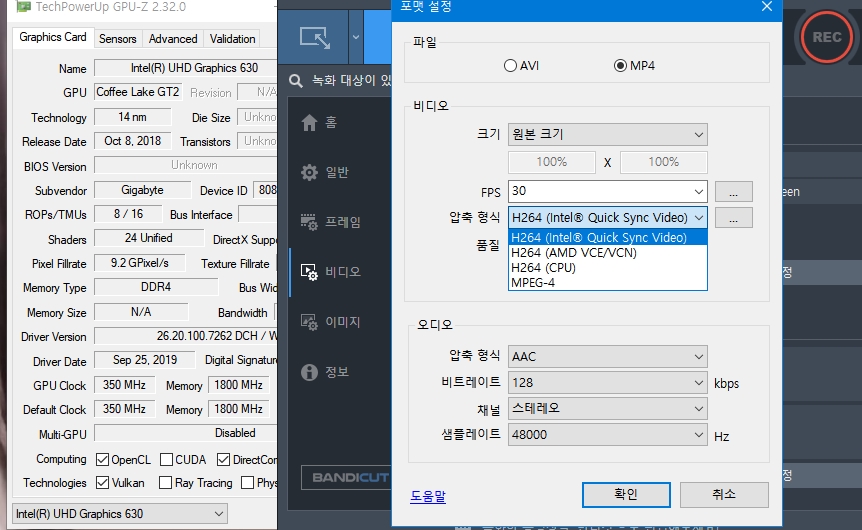Select the screen area capture mode icon

pyautogui.click(x=315, y=38)
